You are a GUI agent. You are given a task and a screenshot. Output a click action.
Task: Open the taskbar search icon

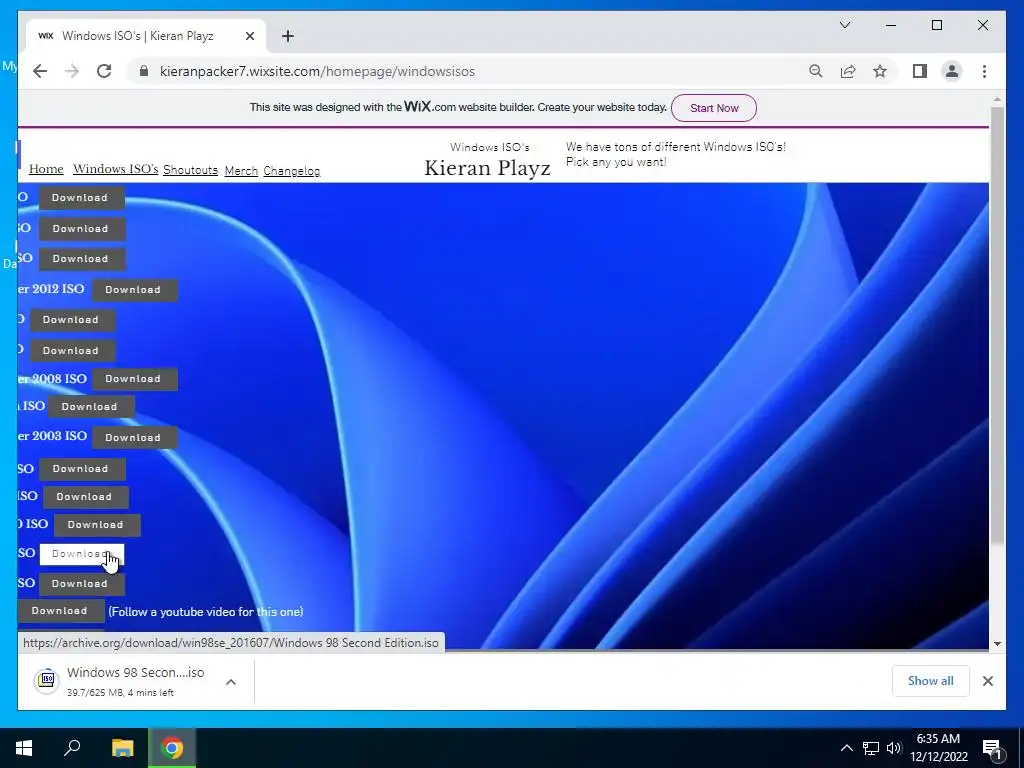(72, 748)
